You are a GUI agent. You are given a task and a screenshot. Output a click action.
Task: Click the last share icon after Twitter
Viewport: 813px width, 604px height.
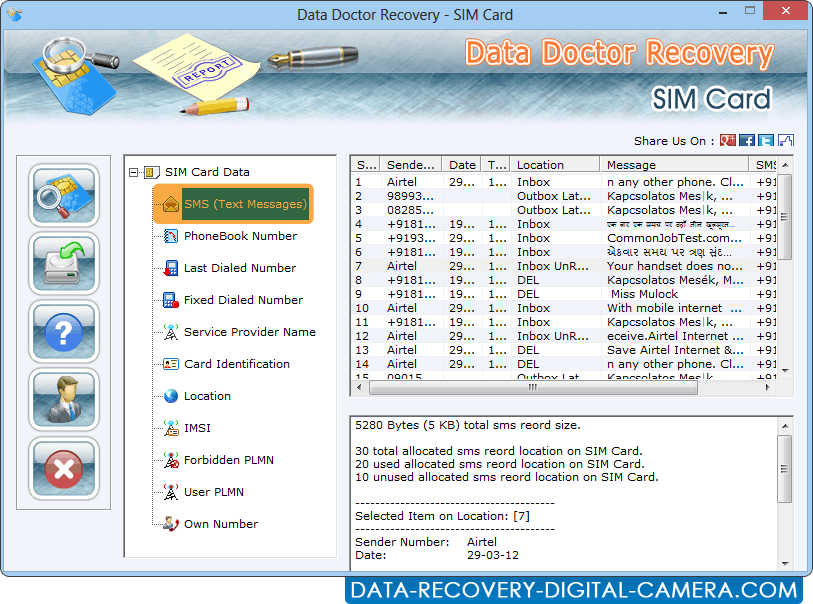click(786, 140)
